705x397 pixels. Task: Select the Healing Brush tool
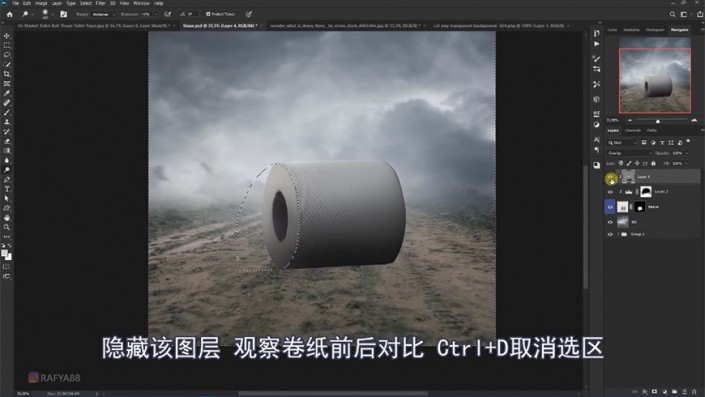coord(7,103)
